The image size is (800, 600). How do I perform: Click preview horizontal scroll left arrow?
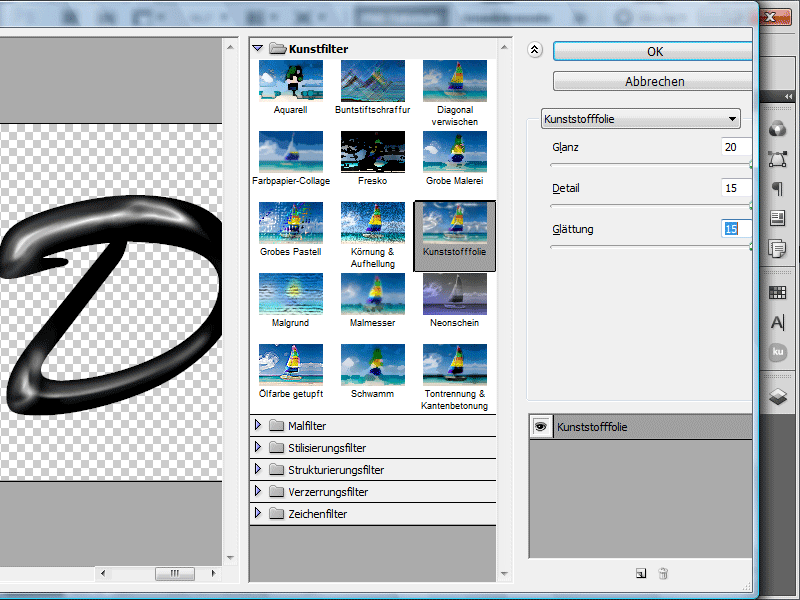click(x=103, y=573)
